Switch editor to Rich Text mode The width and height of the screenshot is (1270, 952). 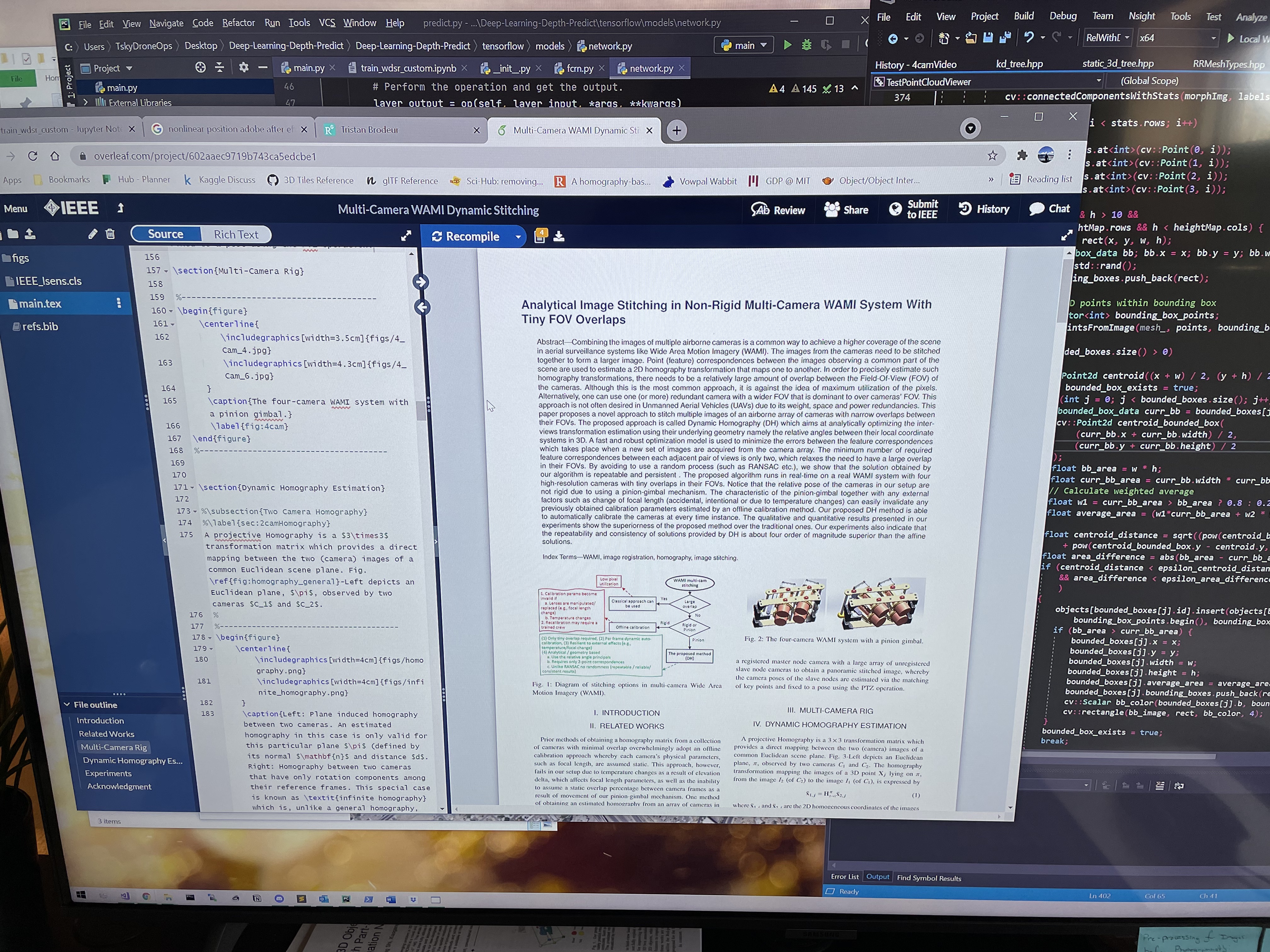236,234
